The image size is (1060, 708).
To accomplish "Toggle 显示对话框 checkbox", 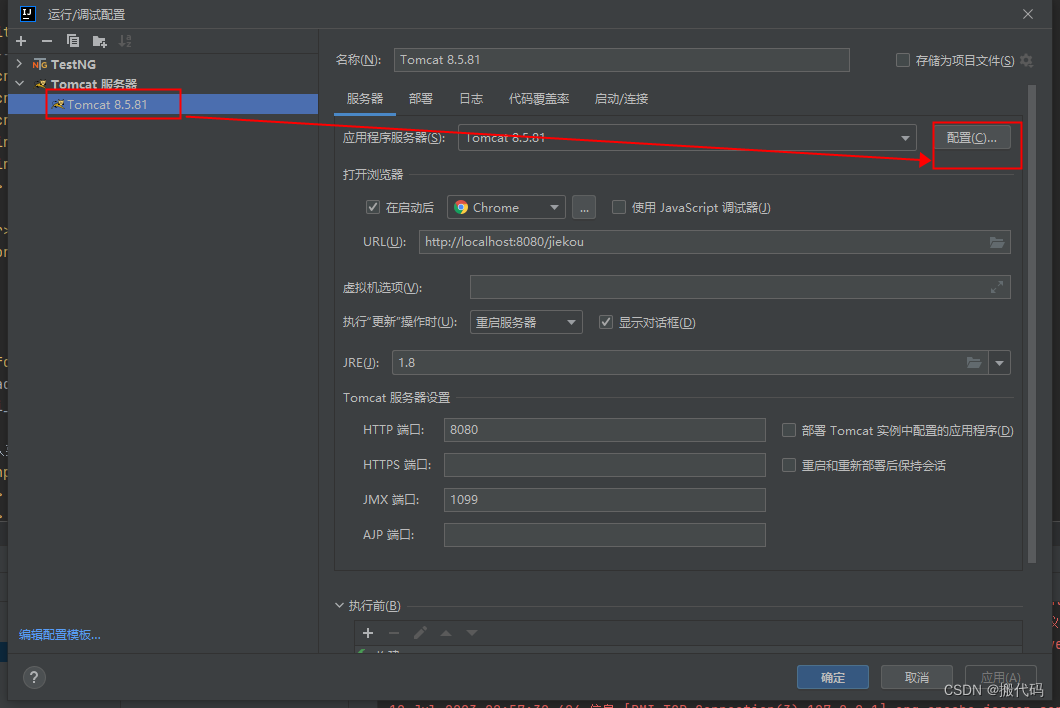I will (x=606, y=322).
